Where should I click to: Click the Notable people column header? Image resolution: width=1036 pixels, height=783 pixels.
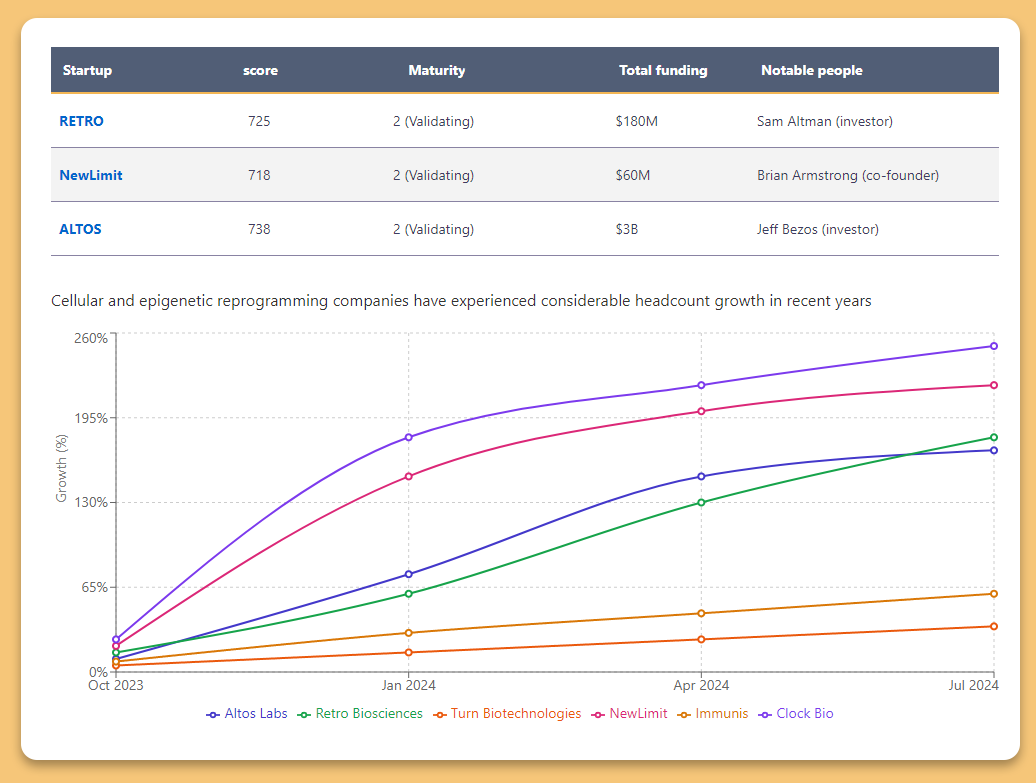point(811,70)
